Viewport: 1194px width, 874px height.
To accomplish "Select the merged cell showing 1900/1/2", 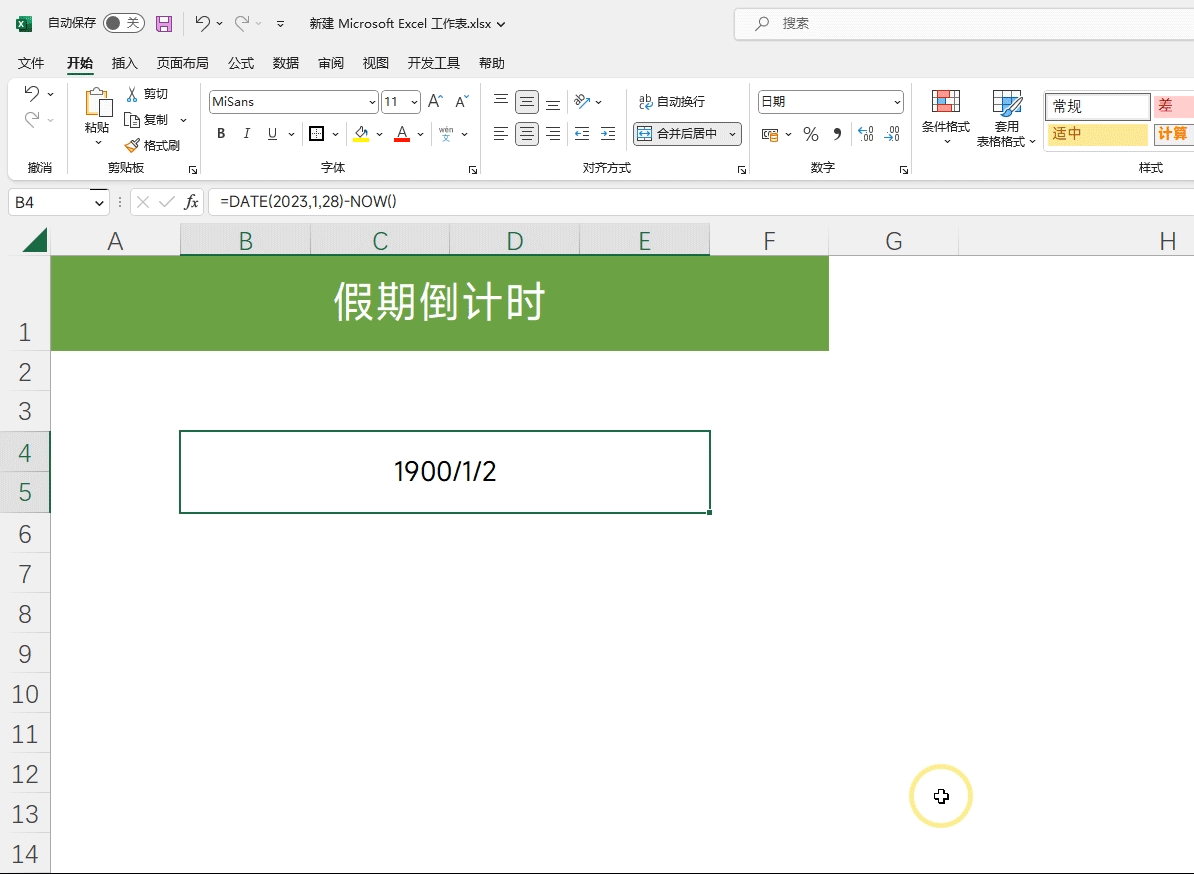I will [x=445, y=472].
